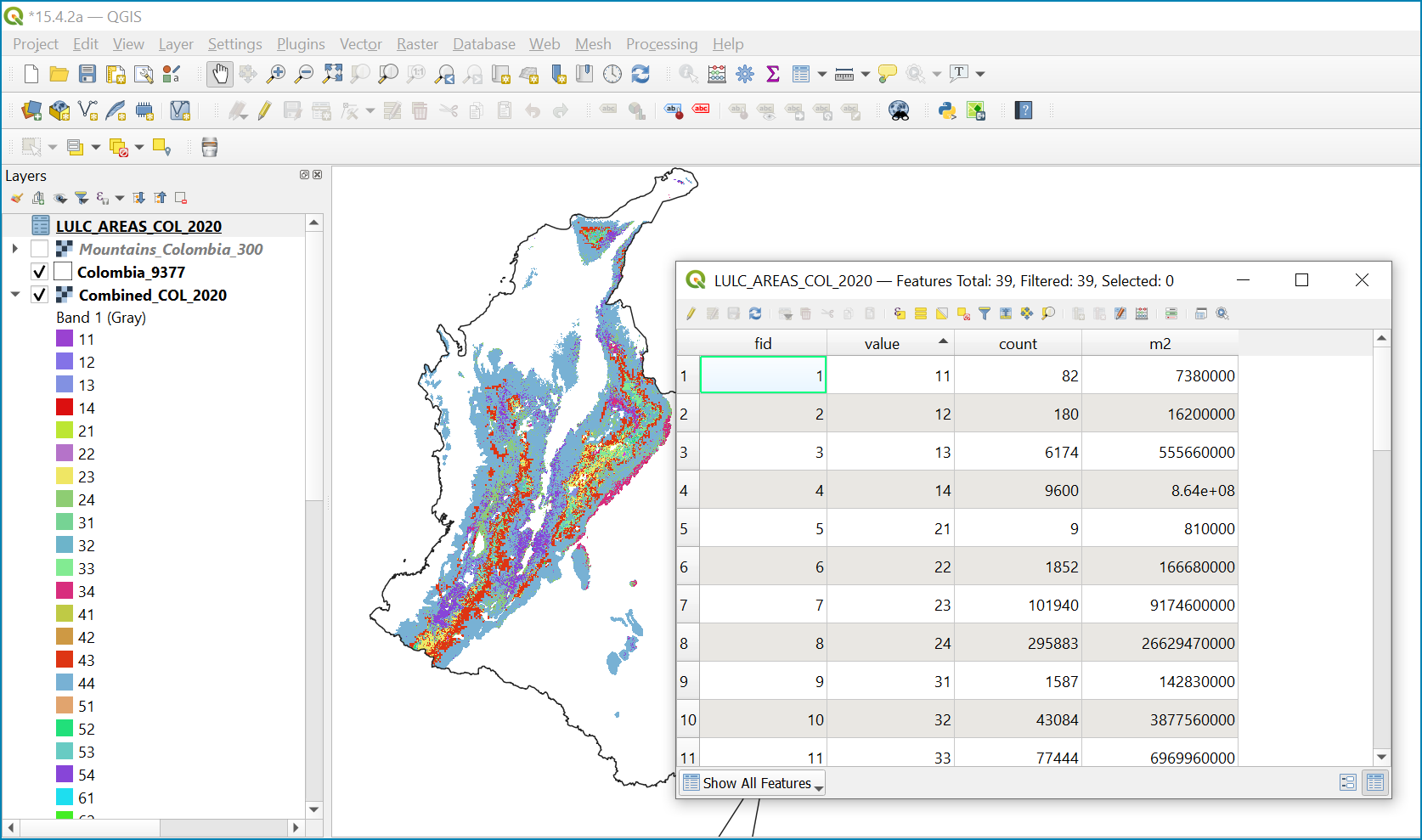1422x840 pixels.
Task: Click the m2 cell 9174600000
Action: pos(1160,605)
